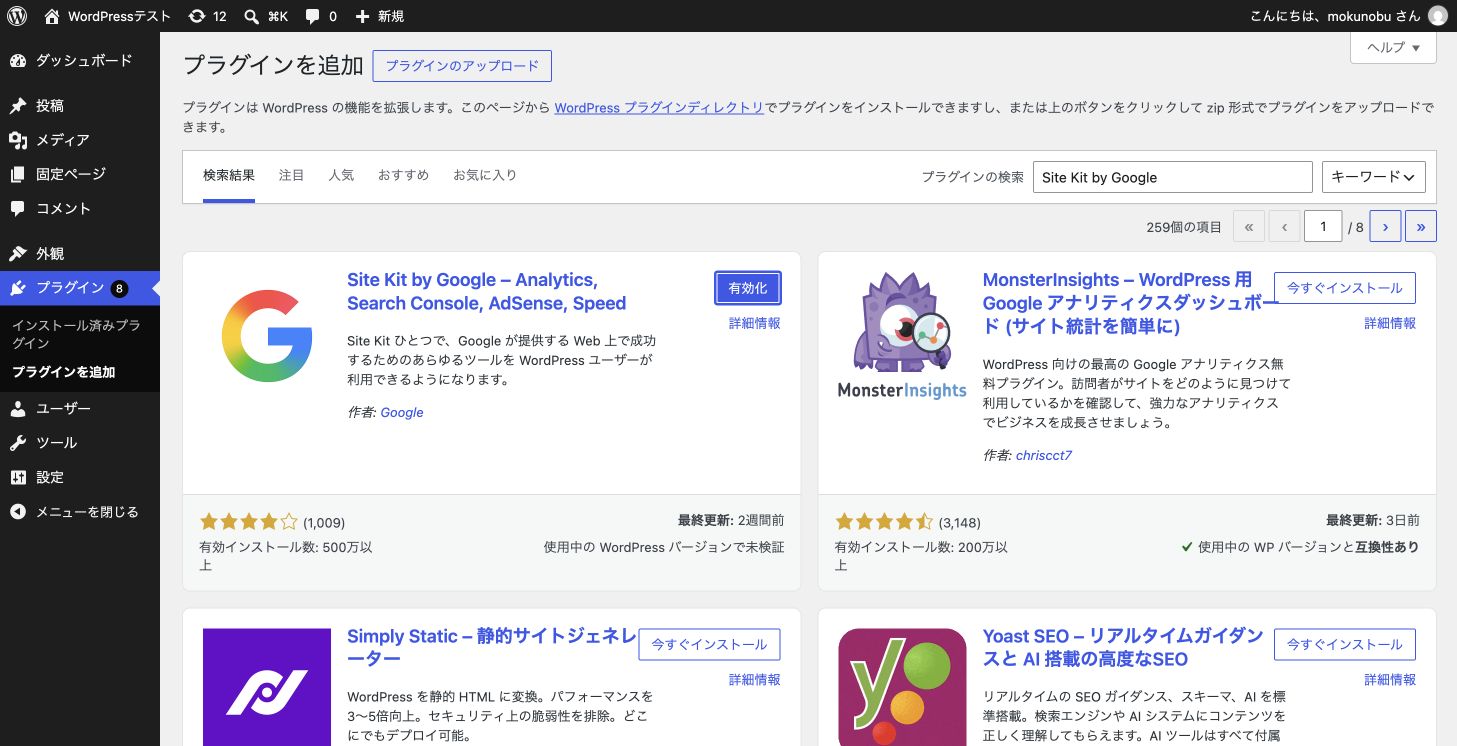Click 最終更新: 3日前 text
The width and height of the screenshot is (1457, 746).
coord(1372,521)
